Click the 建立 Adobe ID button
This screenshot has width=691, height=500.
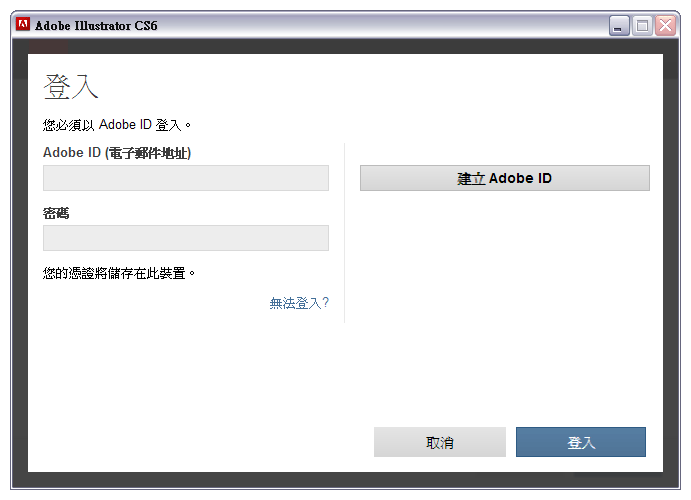(505, 178)
